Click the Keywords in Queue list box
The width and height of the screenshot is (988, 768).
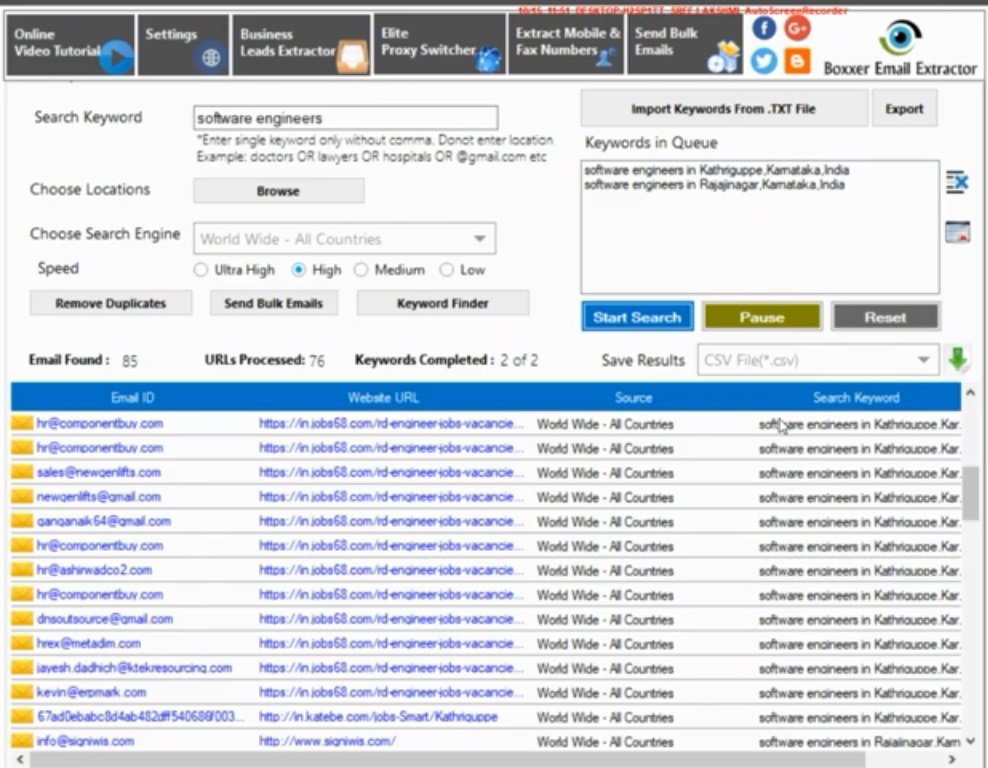(760, 227)
